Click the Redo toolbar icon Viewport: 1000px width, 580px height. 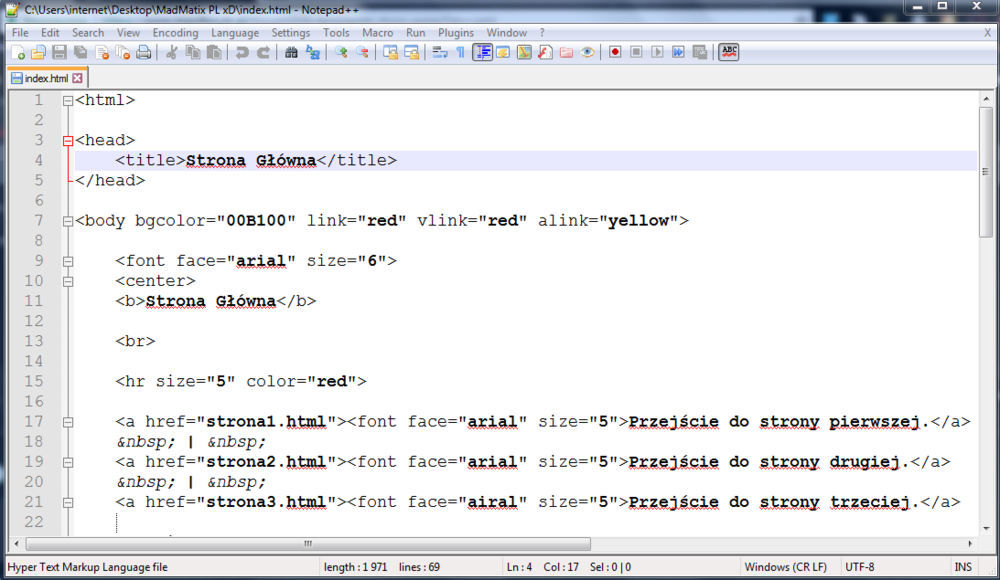[263, 52]
